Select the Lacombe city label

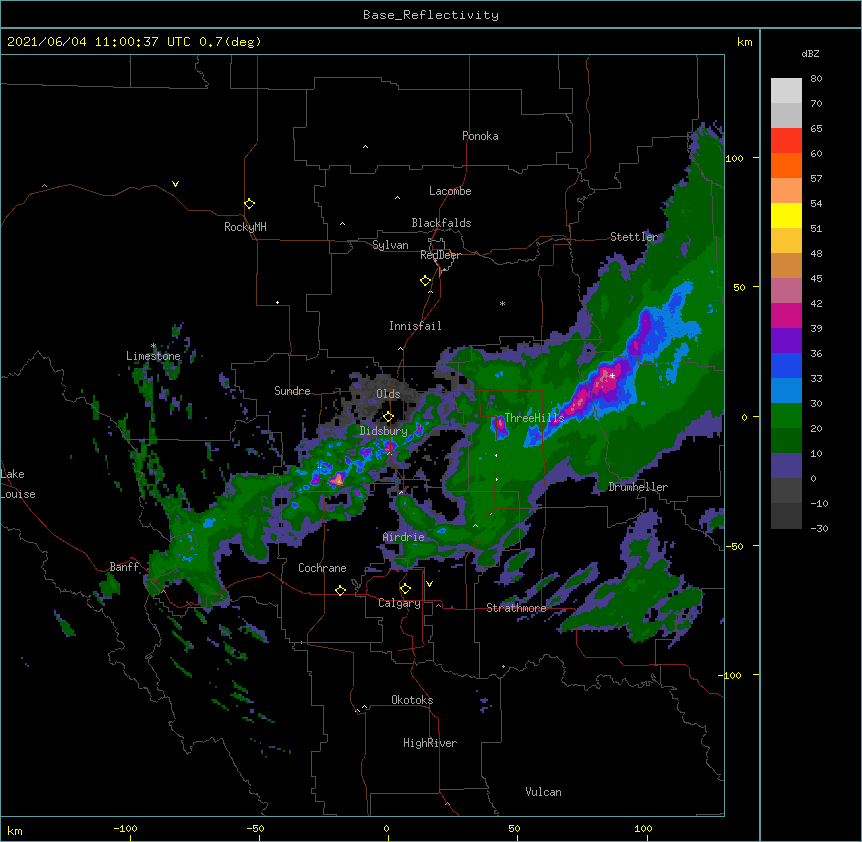tap(450, 191)
